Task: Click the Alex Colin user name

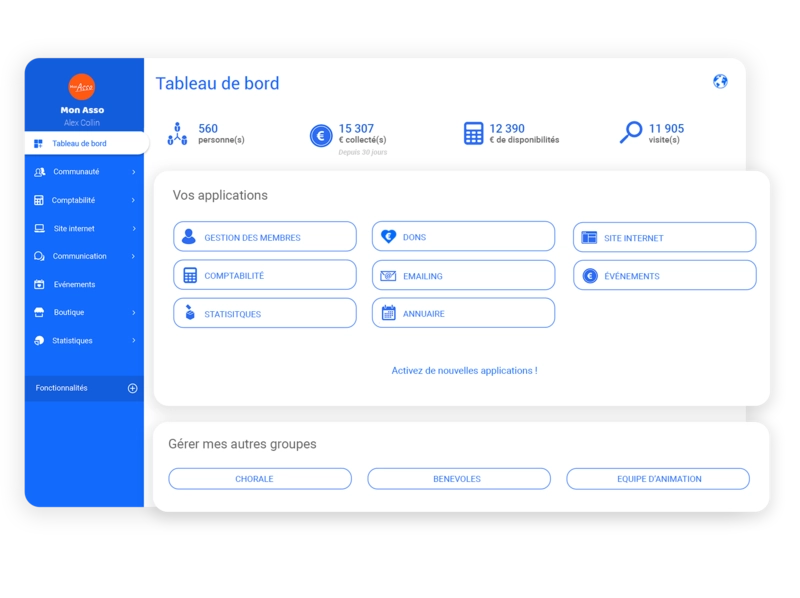Action: 82,123
